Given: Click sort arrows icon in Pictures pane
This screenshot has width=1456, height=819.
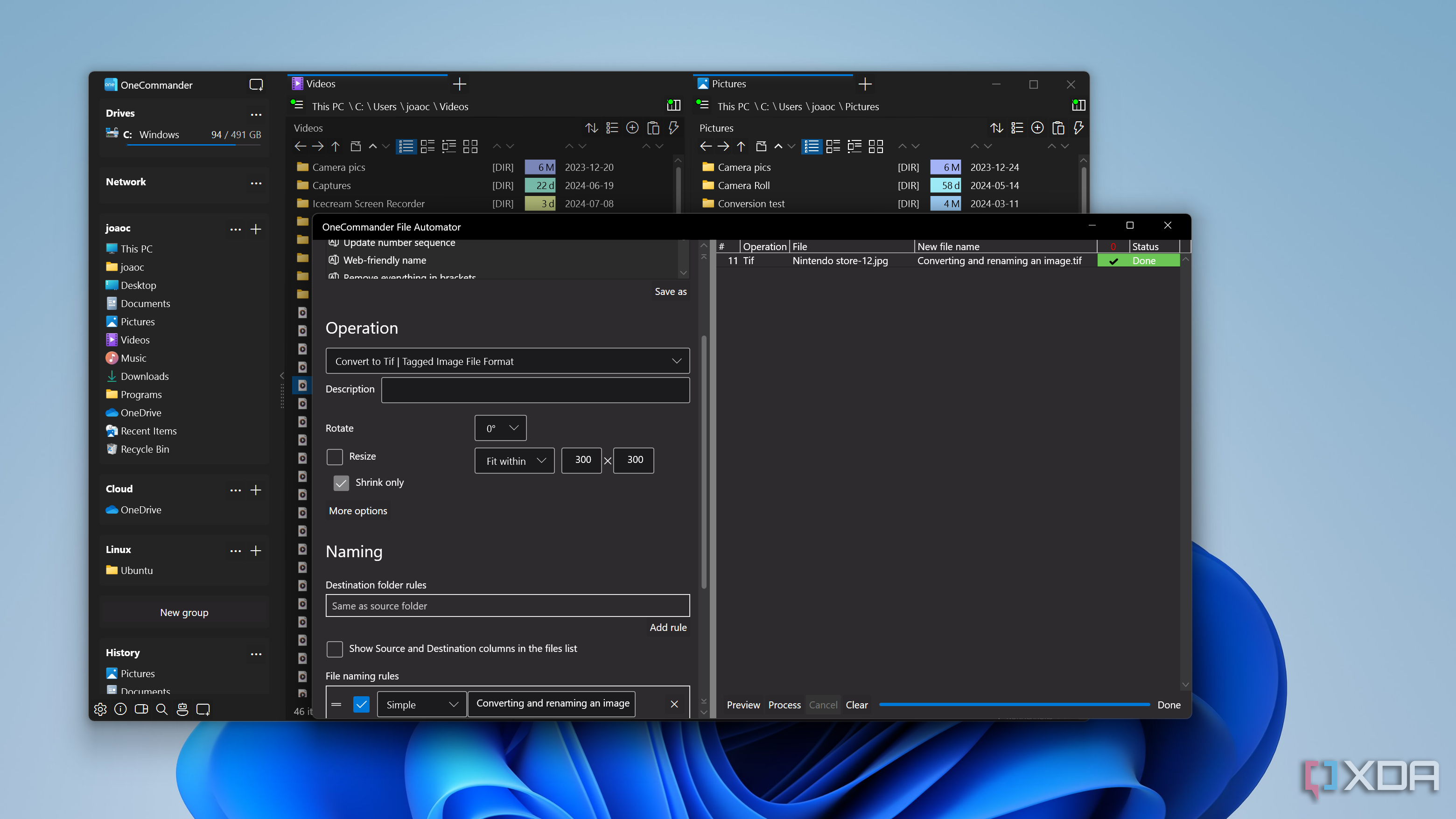Looking at the screenshot, I should (x=996, y=128).
